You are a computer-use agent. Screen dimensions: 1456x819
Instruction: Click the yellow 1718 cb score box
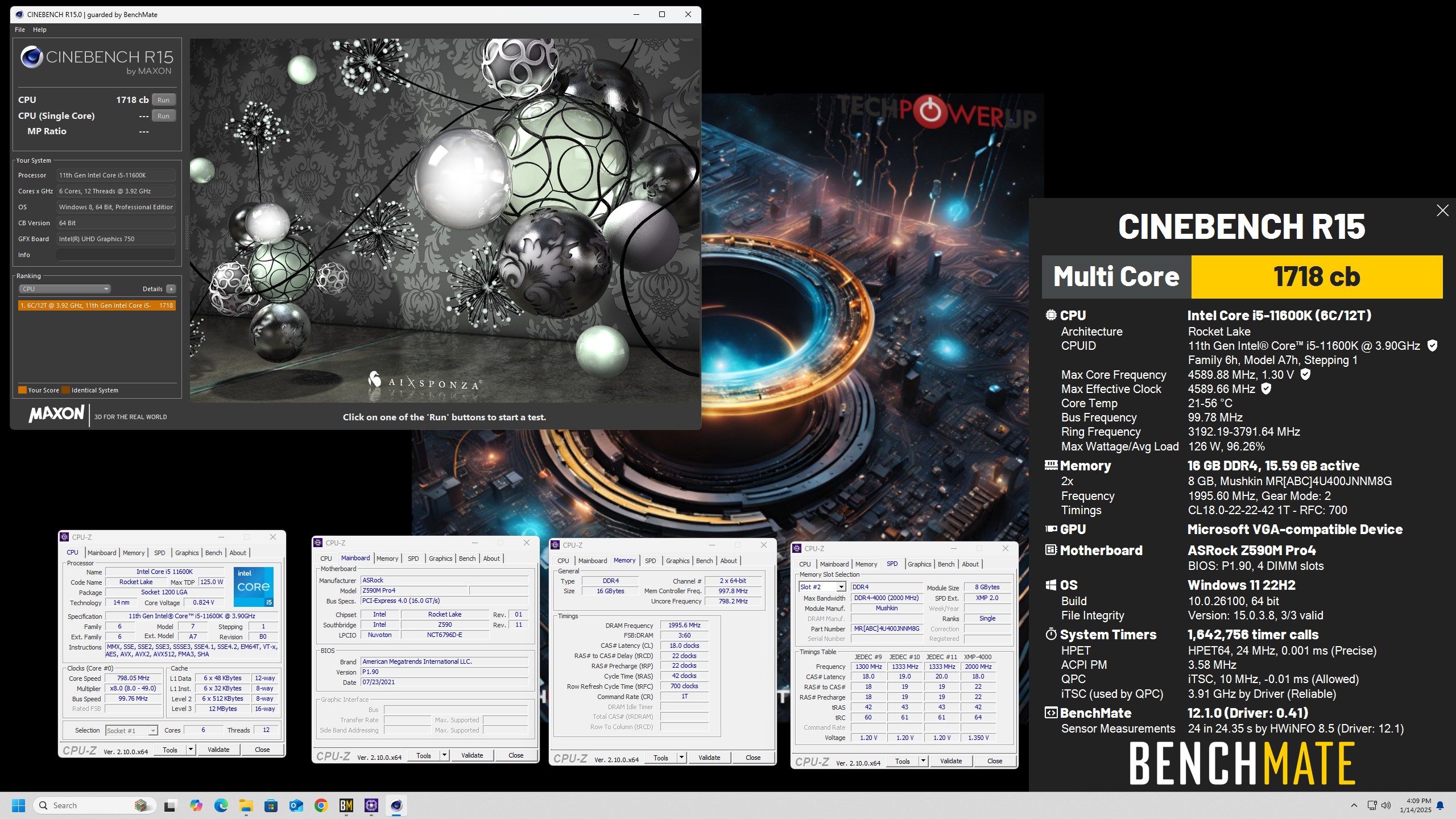(1317, 277)
